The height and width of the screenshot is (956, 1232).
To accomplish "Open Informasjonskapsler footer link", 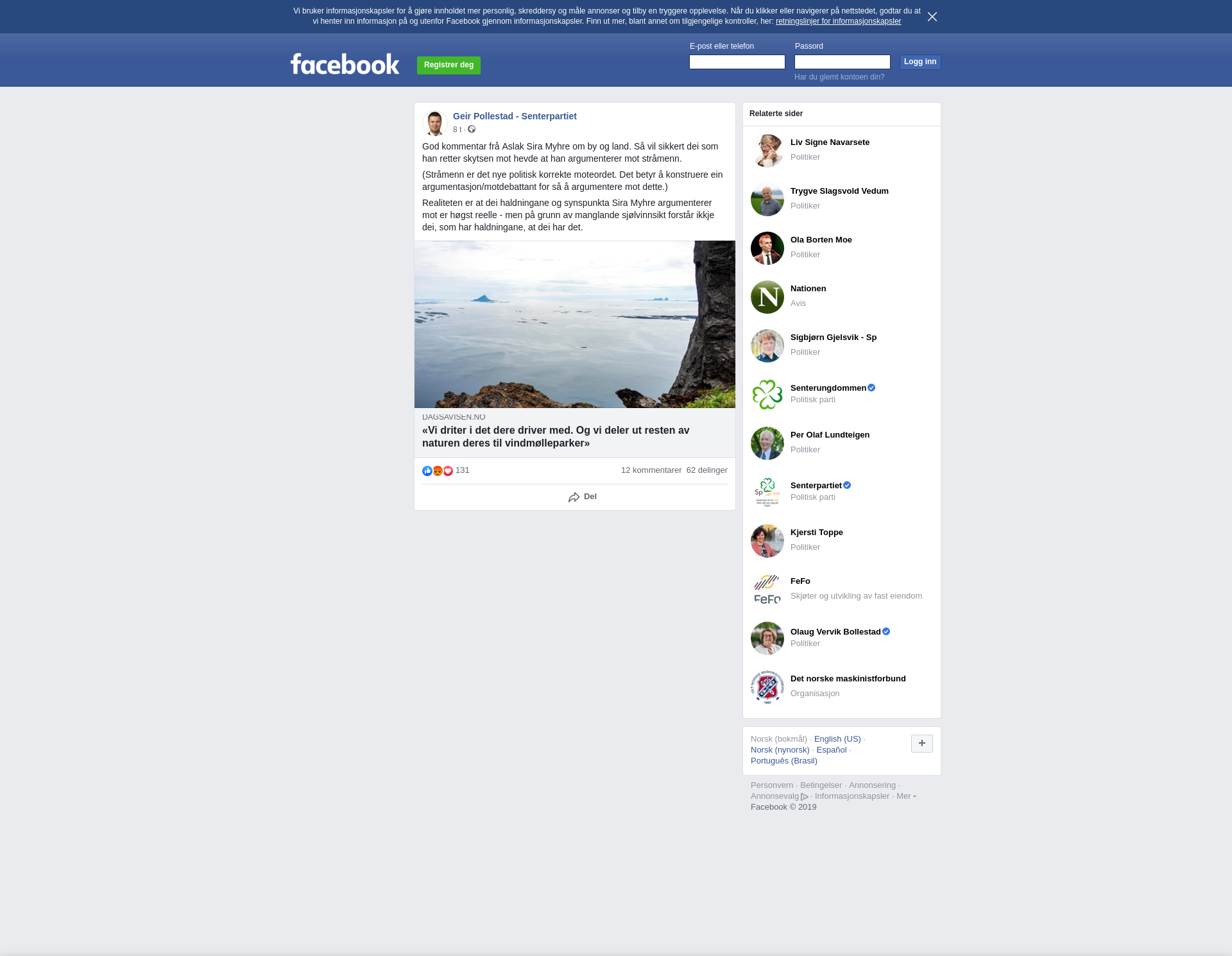I will pos(852,796).
